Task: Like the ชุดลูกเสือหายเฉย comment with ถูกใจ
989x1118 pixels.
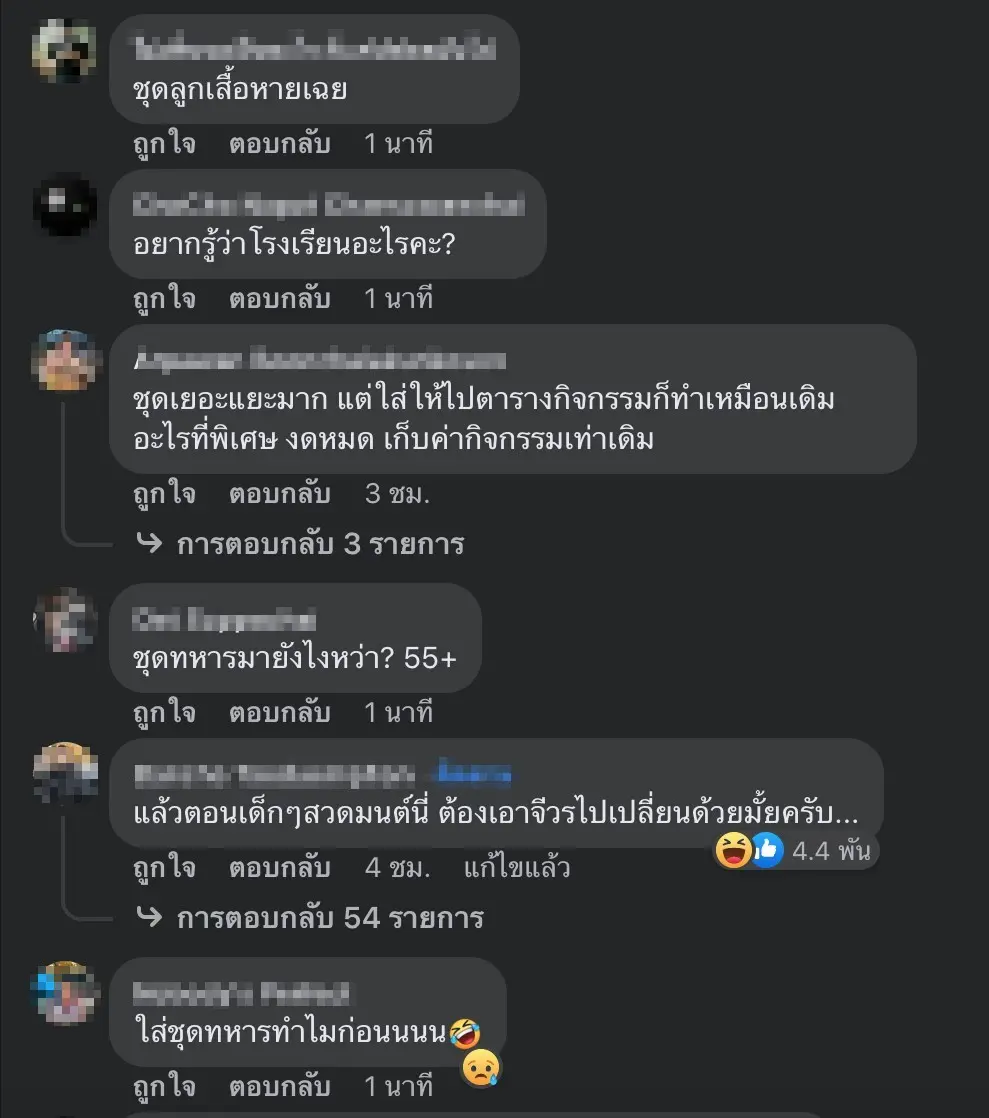Action: click(165, 144)
